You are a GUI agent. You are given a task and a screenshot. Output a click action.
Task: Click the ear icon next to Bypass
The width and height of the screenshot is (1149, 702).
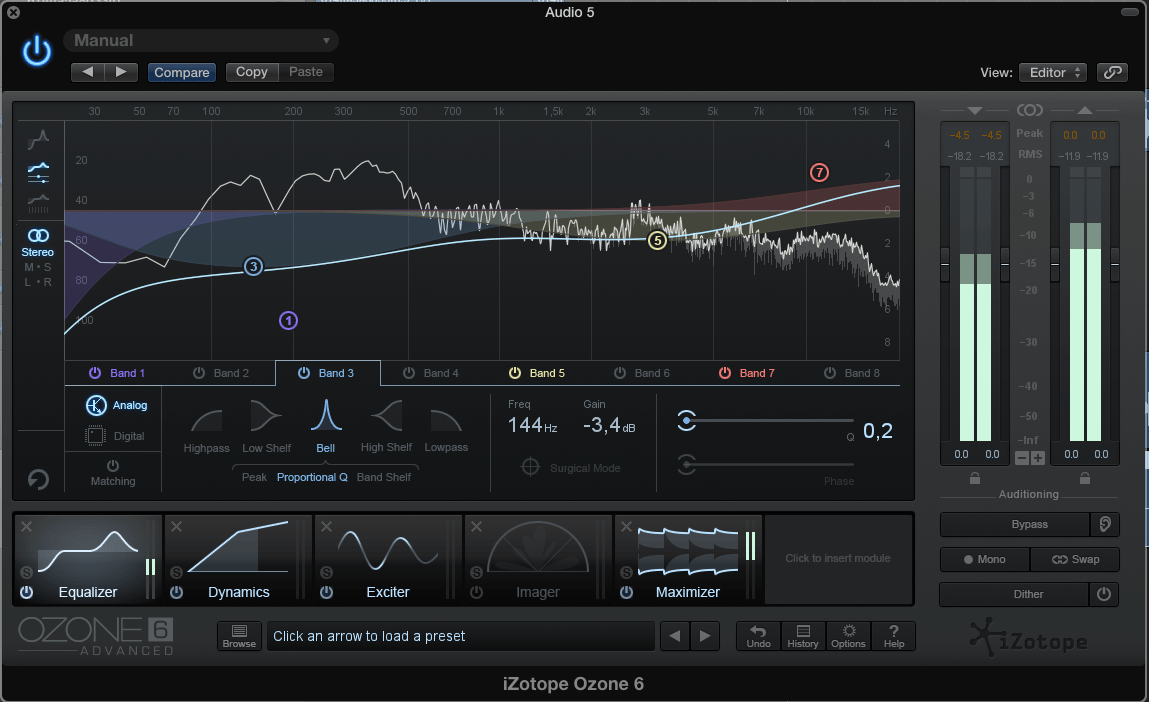point(1105,524)
